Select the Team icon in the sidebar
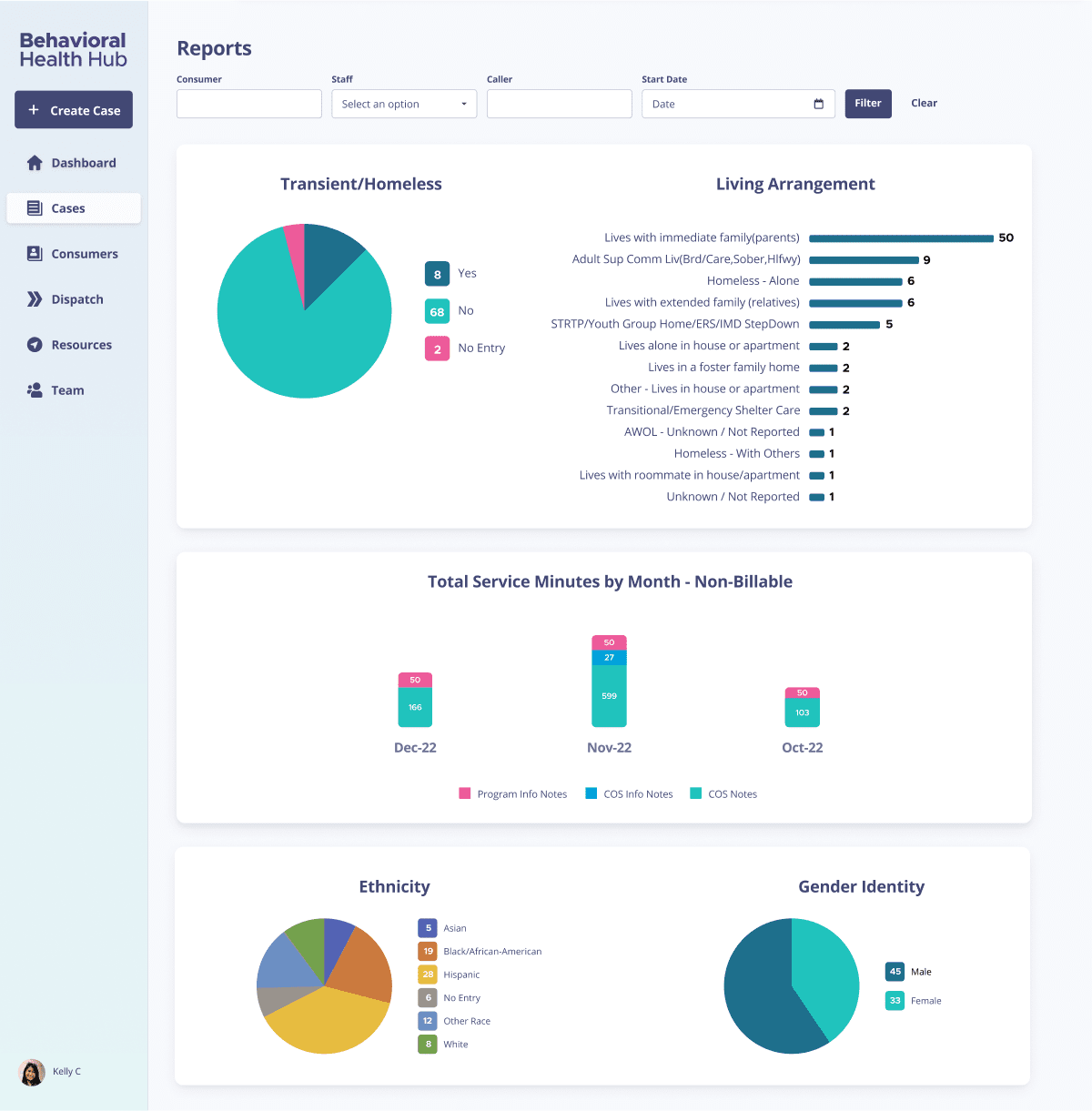 [x=34, y=389]
